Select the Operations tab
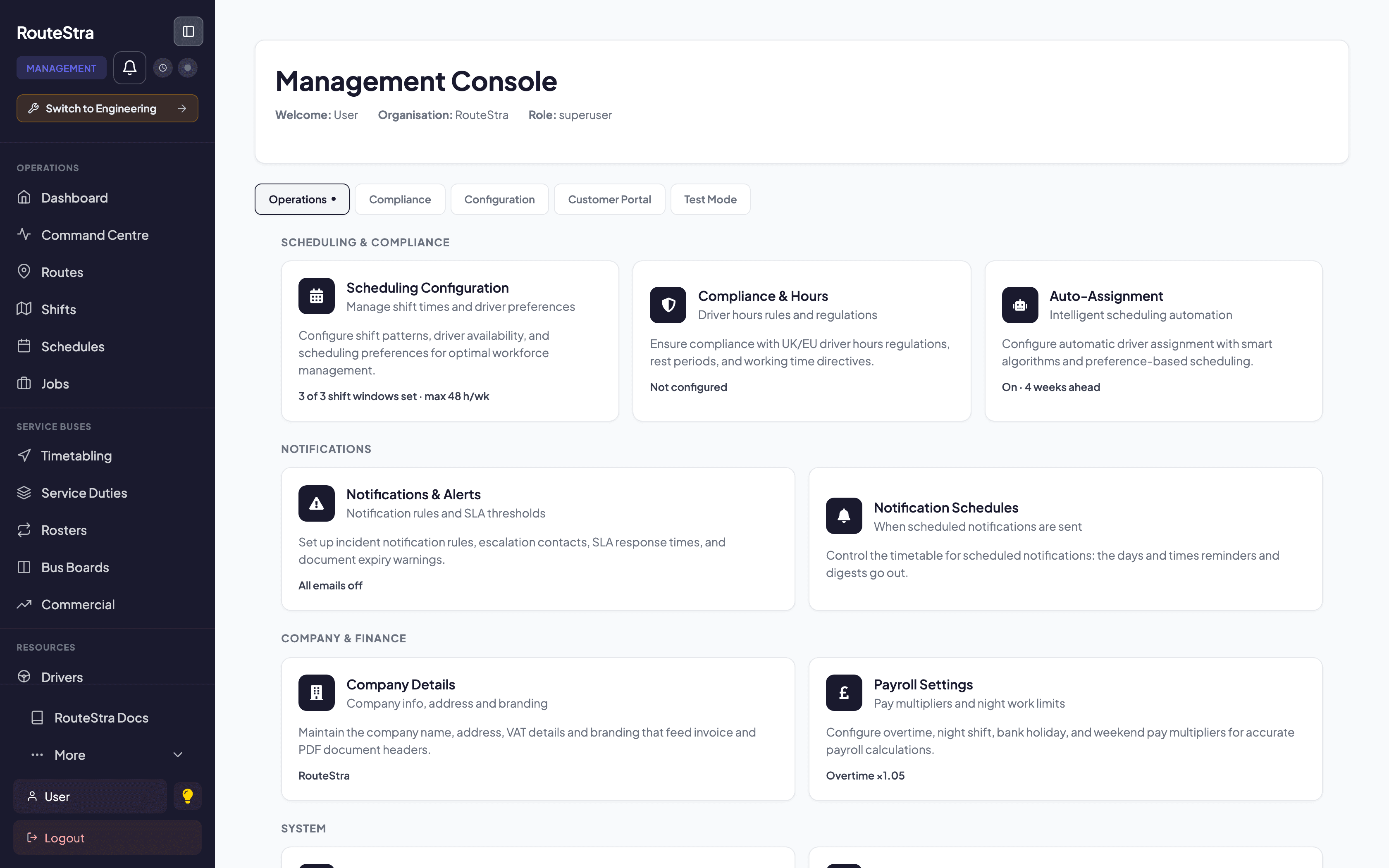Image resolution: width=1389 pixels, height=868 pixels. pos(302,199)
